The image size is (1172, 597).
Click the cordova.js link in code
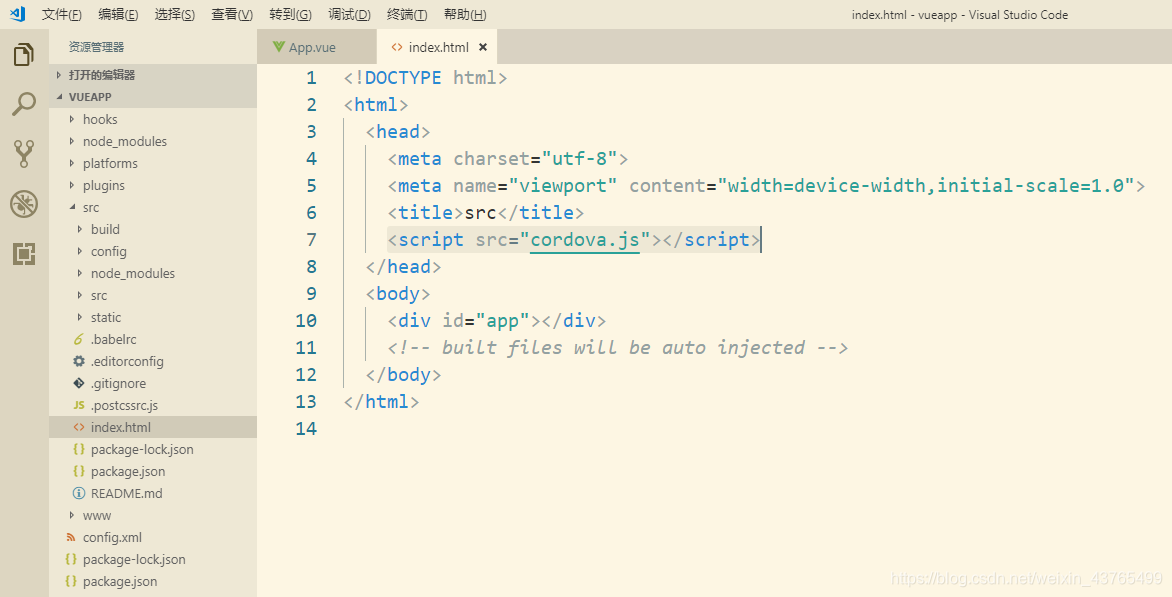(x=585, y=240)
